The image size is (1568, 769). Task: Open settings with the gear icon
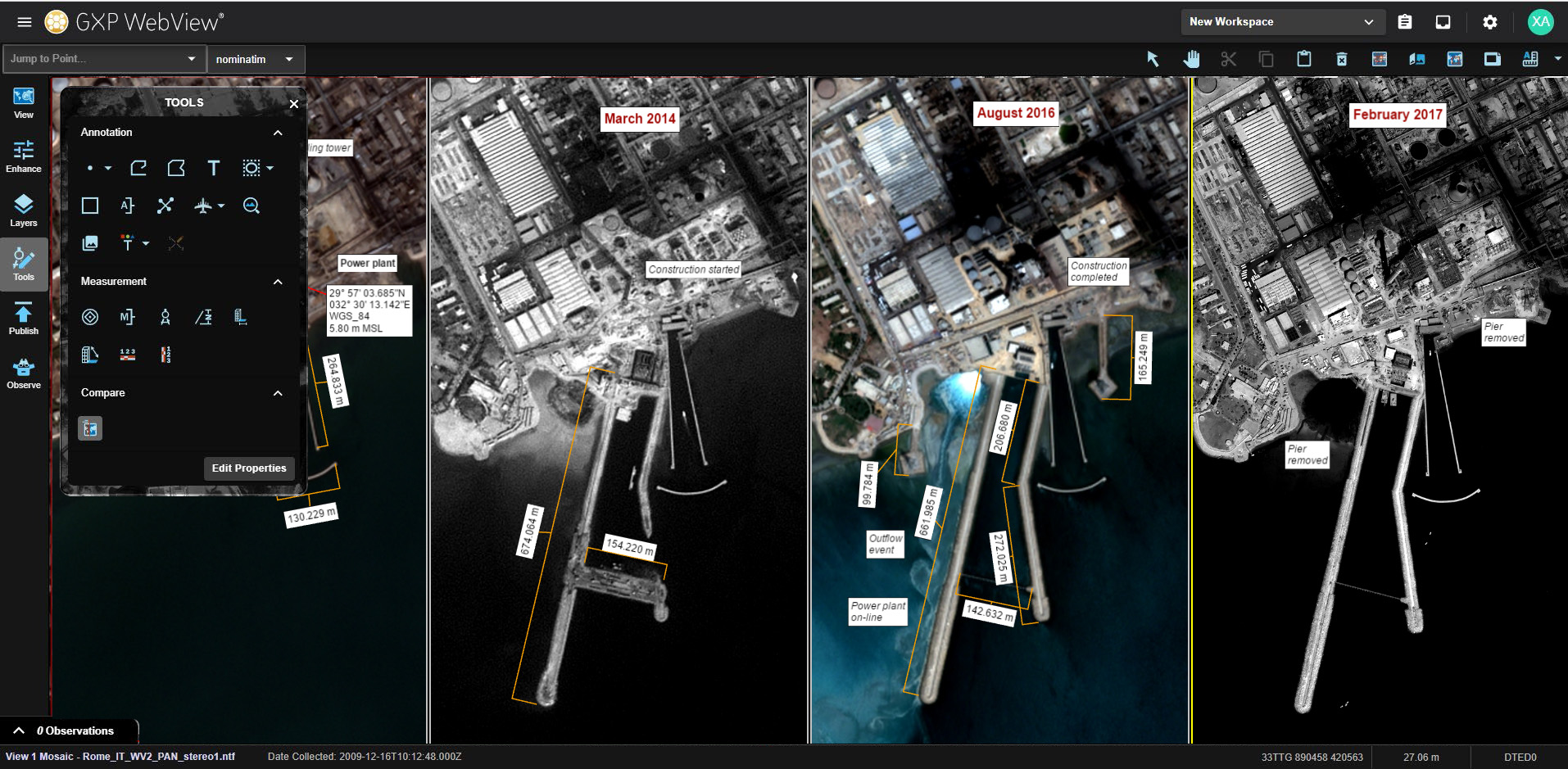click(1489, 22)
